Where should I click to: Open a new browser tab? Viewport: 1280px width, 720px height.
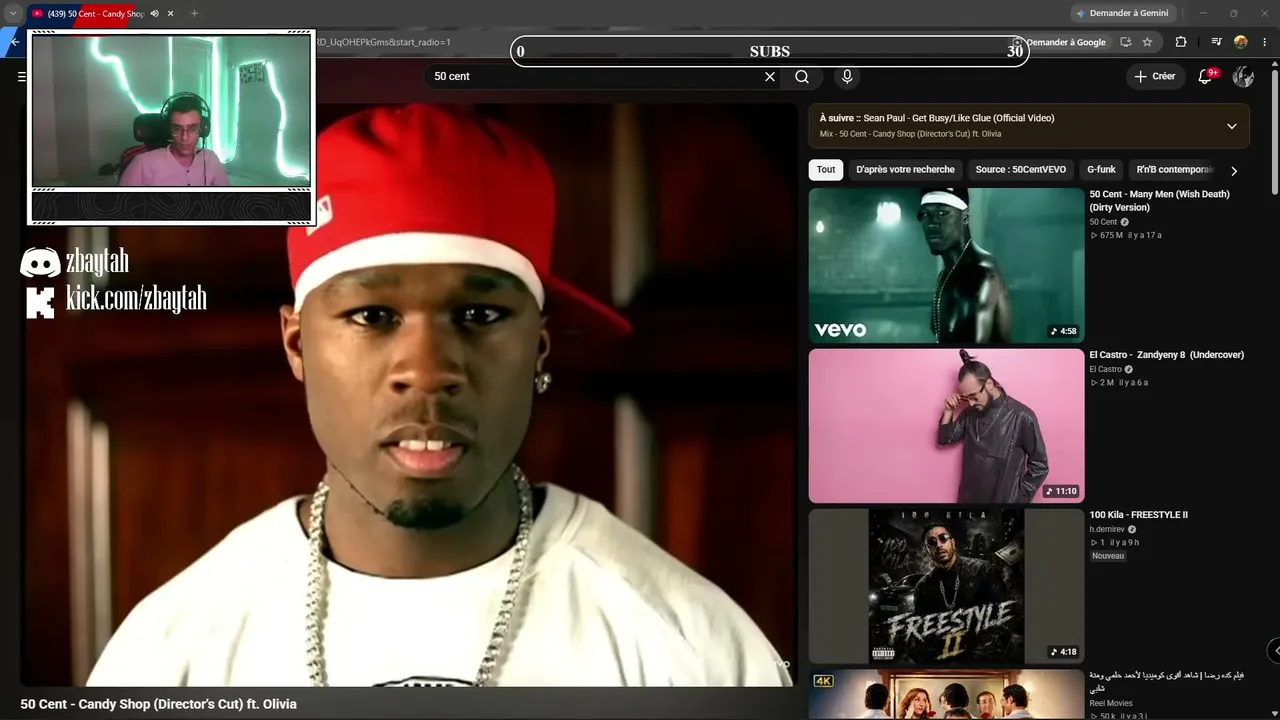(194, 14)
